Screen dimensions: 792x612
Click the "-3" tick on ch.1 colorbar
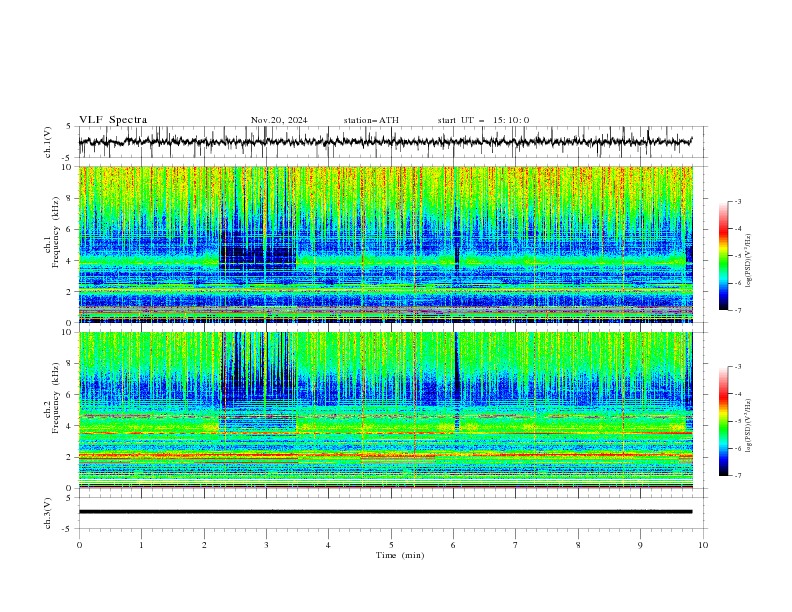coord(738,201)
